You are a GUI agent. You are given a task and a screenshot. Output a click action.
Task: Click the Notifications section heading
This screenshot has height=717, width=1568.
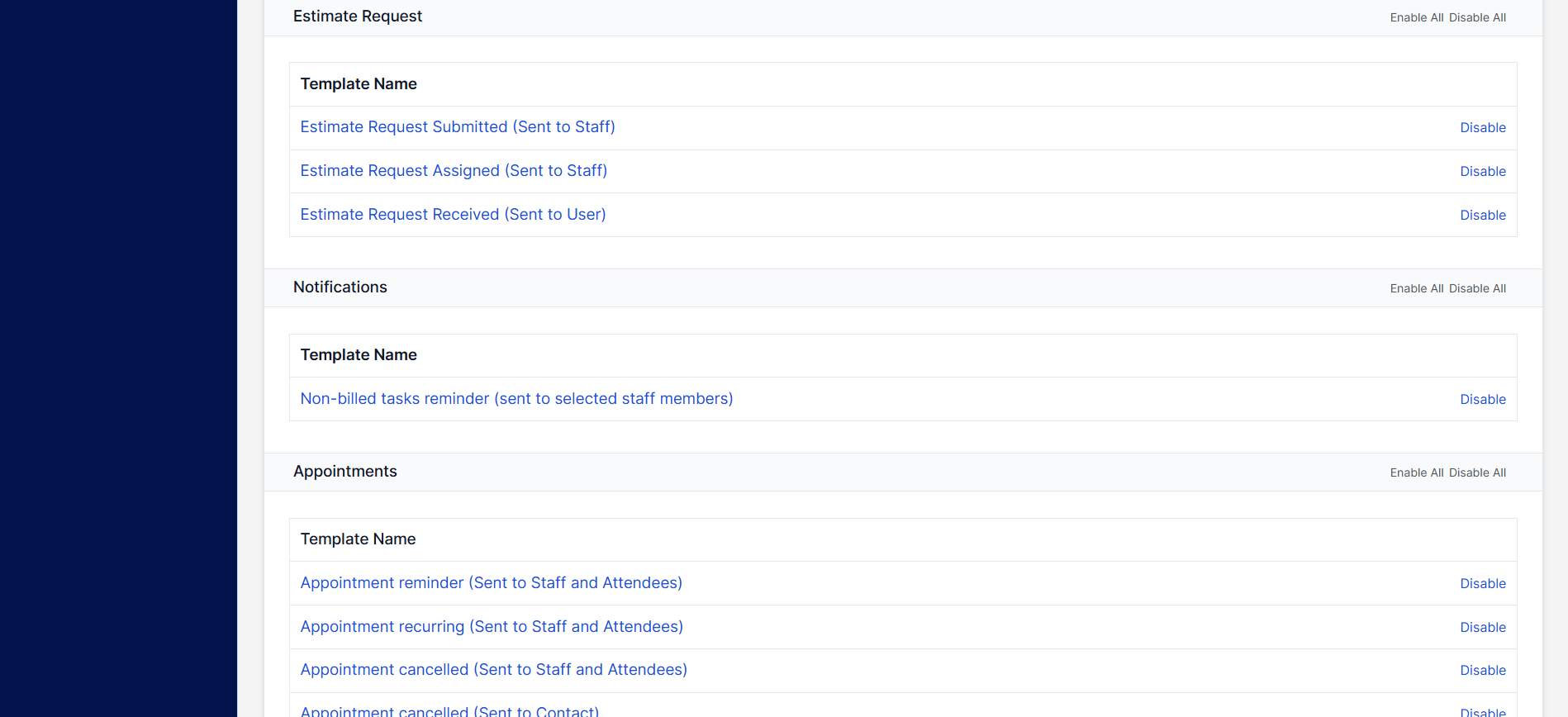click(340, 287)
